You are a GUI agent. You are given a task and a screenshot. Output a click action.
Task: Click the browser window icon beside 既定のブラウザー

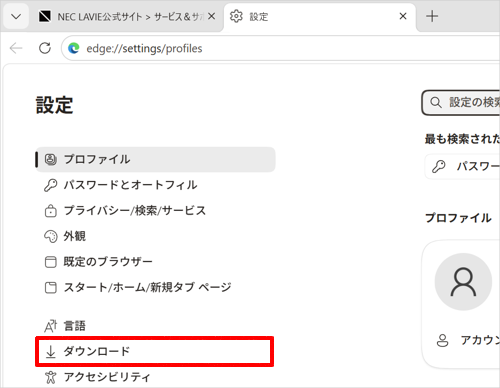50,262
